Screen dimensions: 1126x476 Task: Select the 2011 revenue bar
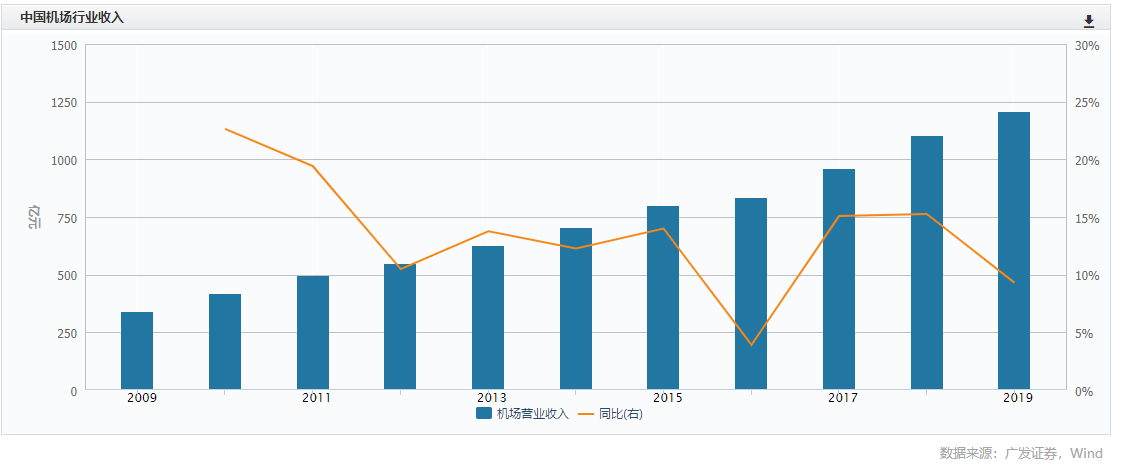point(313,333)
